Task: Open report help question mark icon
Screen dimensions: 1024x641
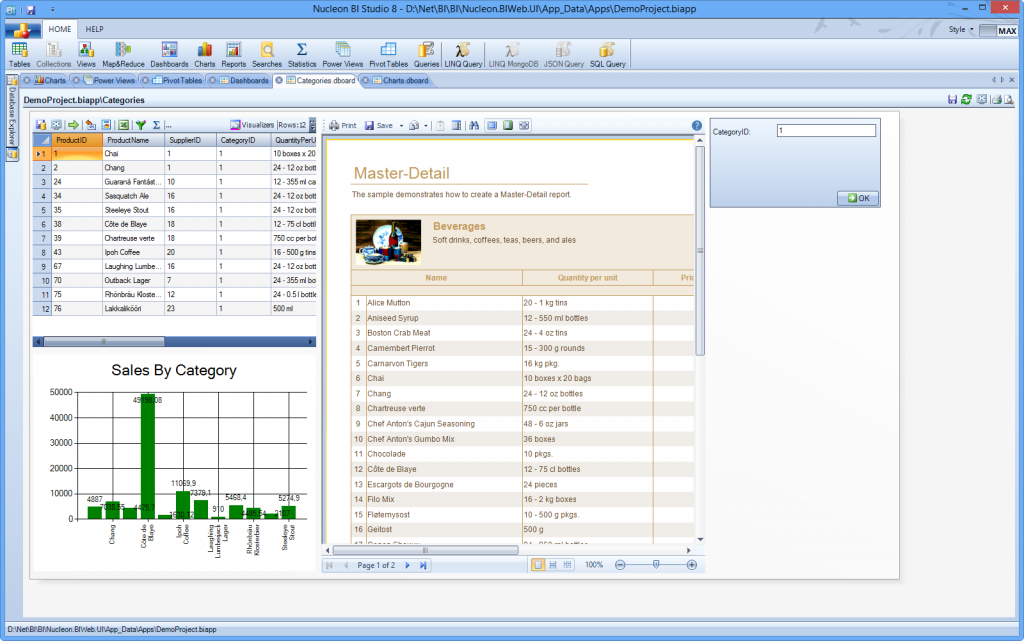Action: coord(696,126)
